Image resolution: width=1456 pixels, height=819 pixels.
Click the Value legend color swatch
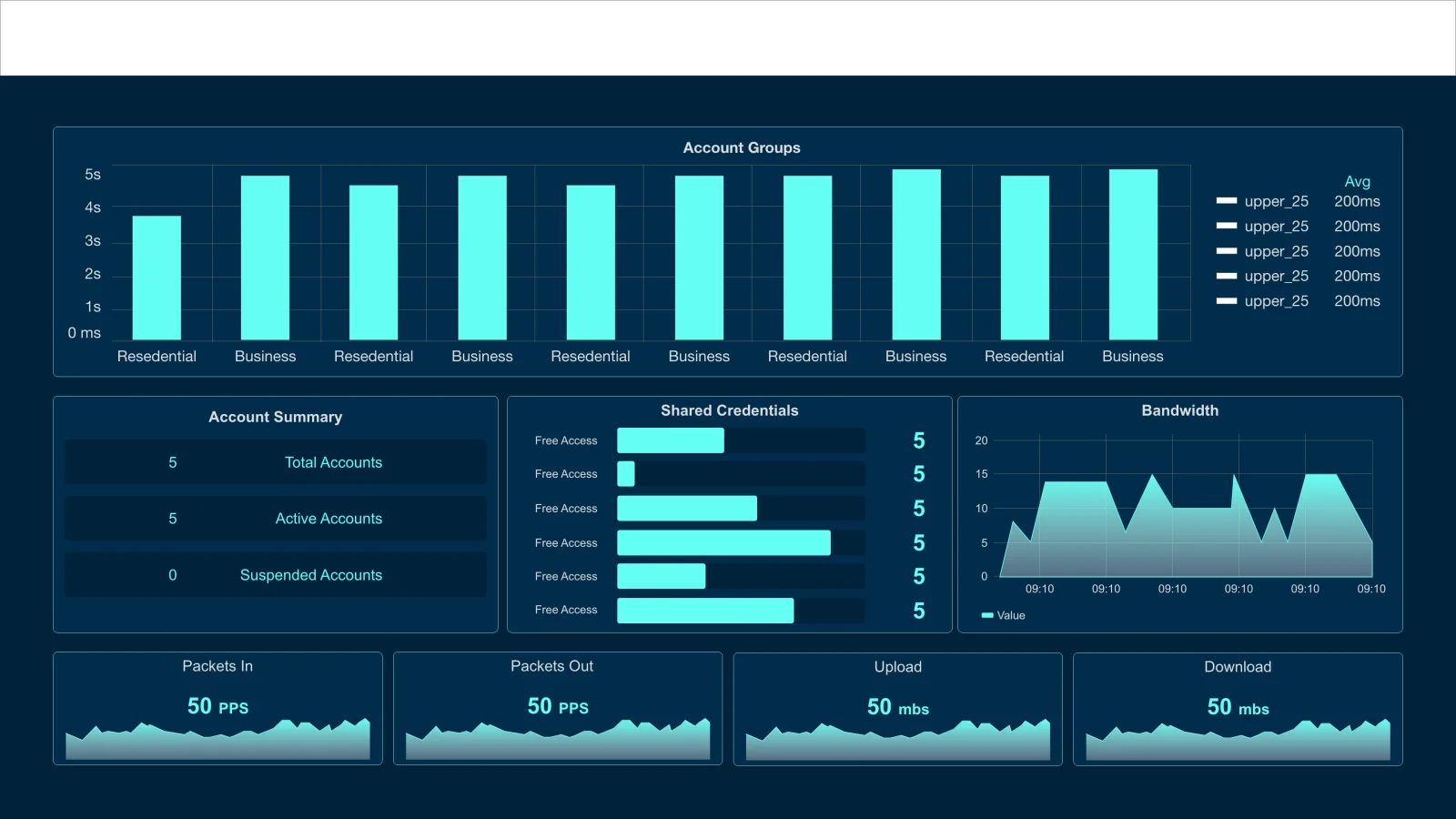(x=987, y=615)
